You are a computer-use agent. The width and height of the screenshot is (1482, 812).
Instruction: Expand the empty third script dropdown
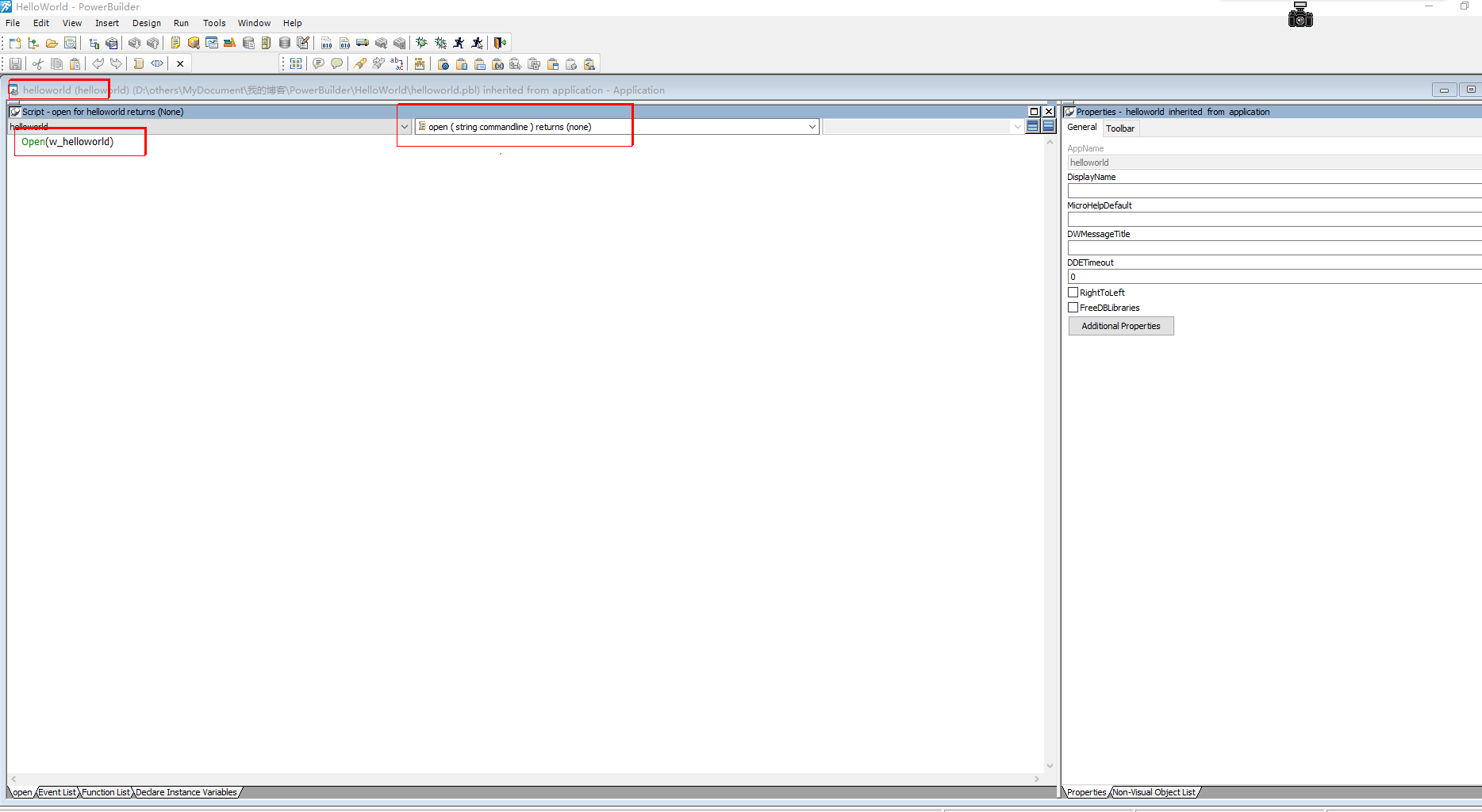point(1017,127)
